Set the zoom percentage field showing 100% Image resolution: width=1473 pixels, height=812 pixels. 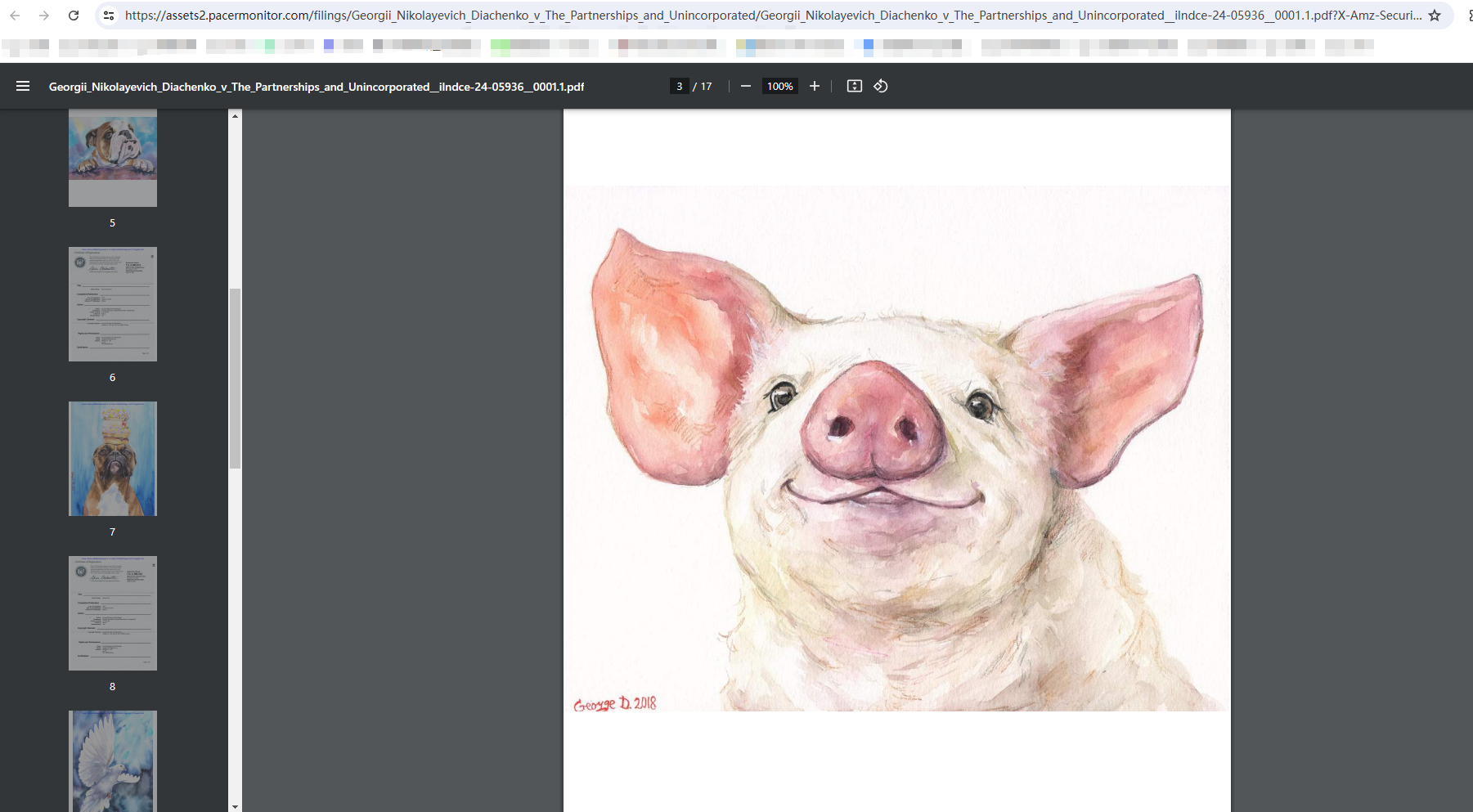(780, 86)
